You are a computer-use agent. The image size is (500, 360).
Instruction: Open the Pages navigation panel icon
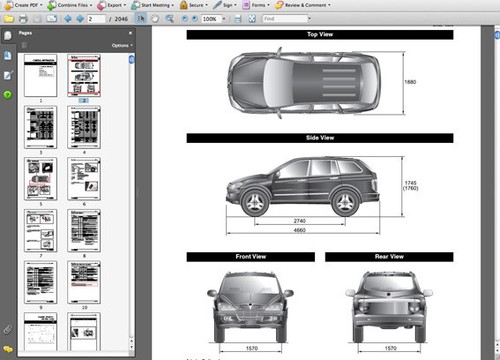[x=7, y=35]
